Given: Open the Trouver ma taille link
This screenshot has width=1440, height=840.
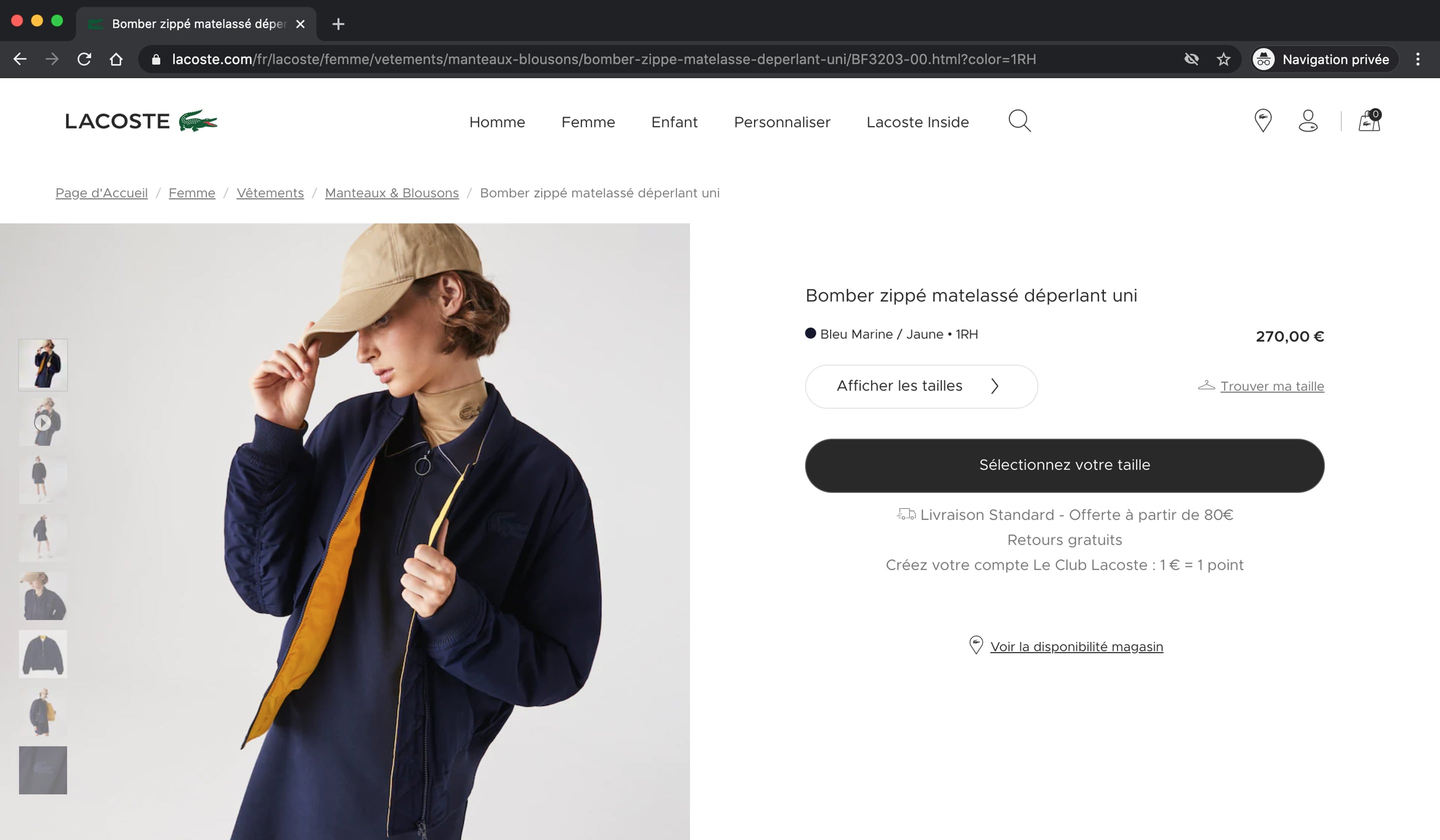Looking at the screenshot, I should (x=1271, y=386).
